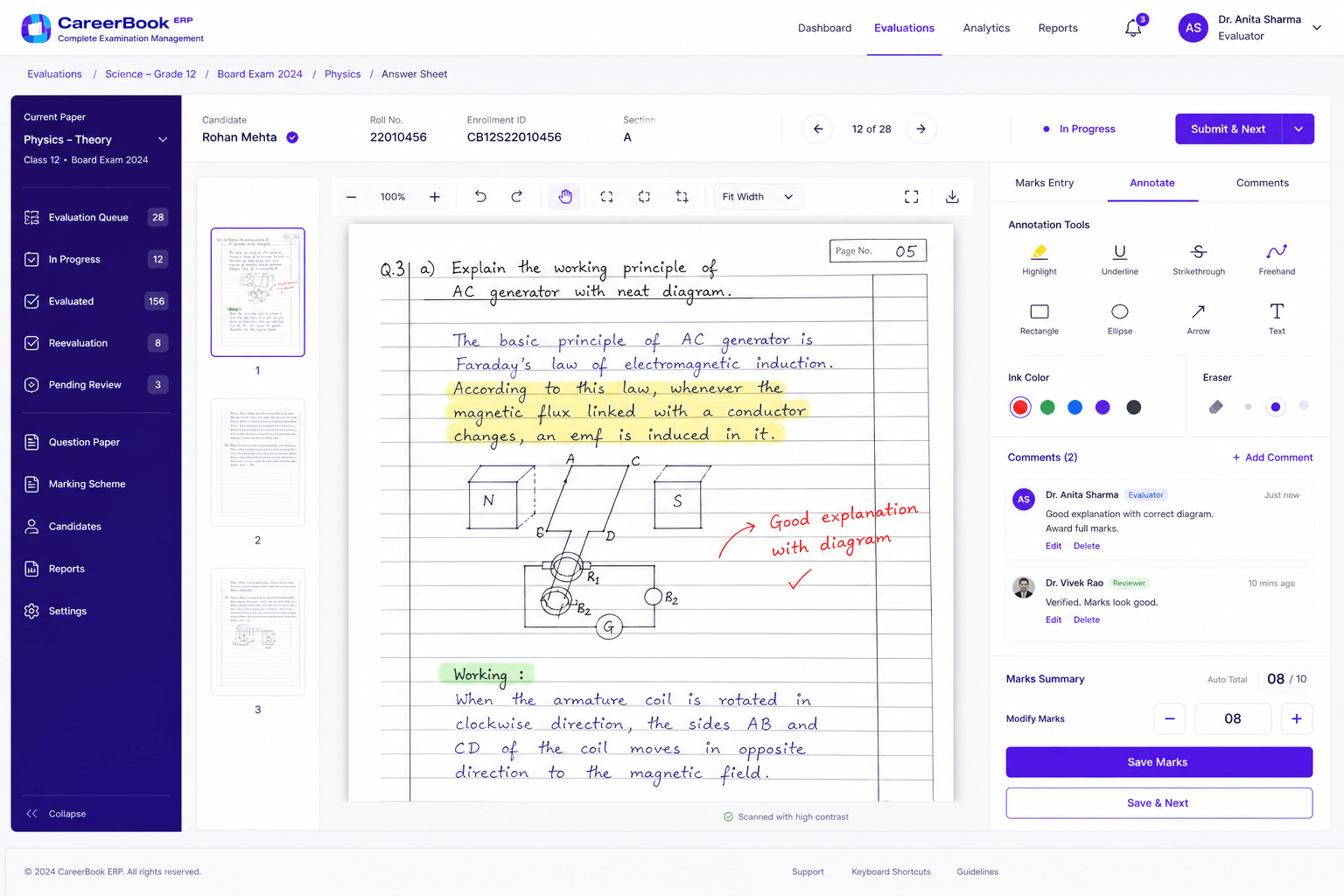Viewport: 1344px width, 896px height.
Task: Pick the blue ink color
Action: tap(1075, 407)
